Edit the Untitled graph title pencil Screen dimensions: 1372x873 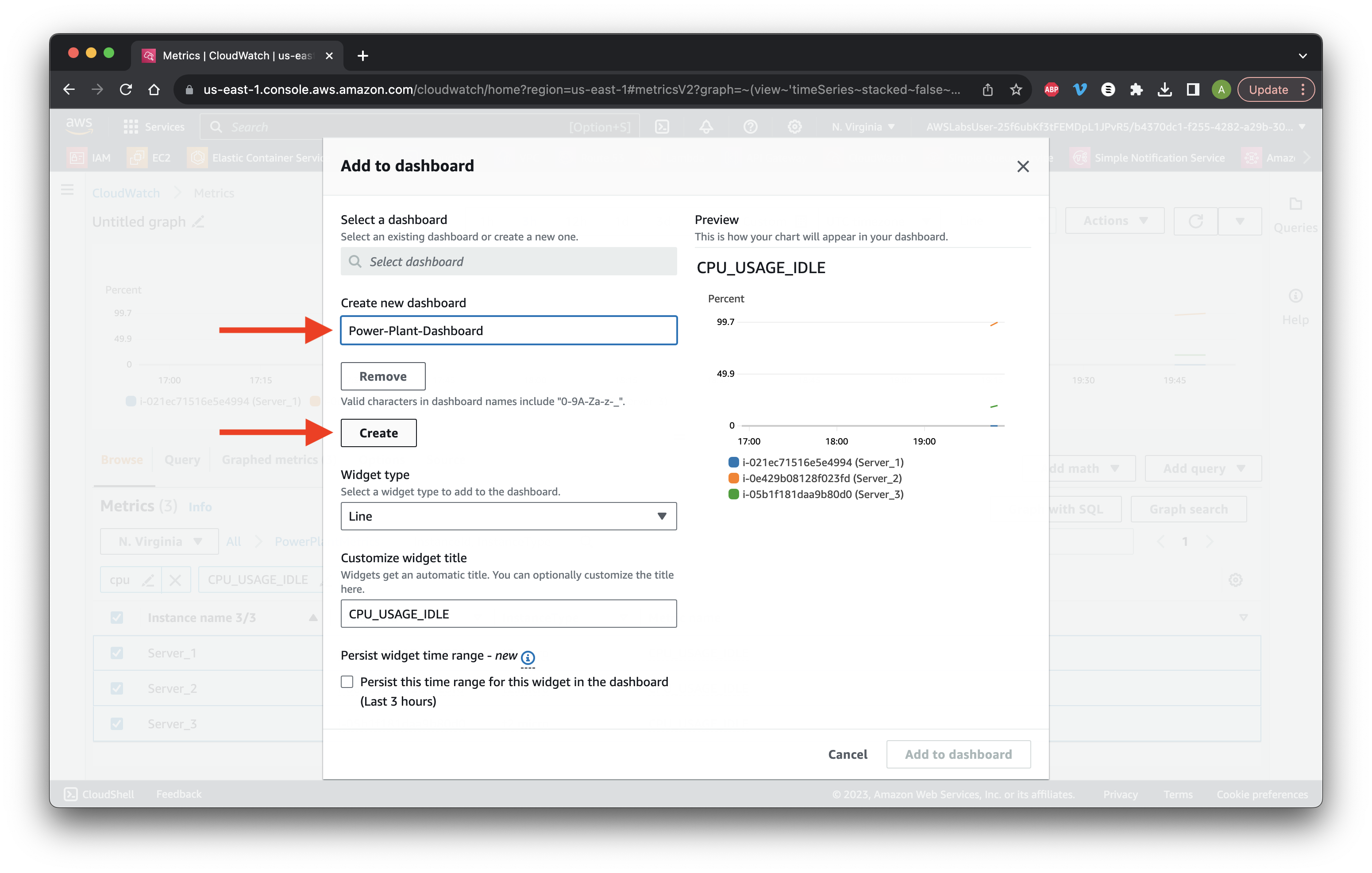tap(198, 222)
